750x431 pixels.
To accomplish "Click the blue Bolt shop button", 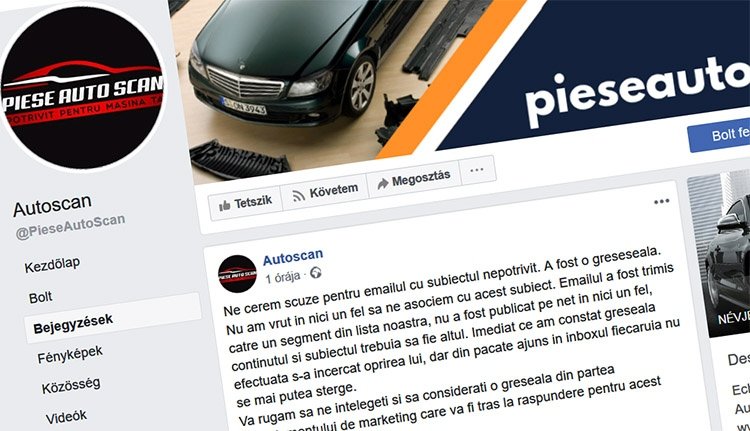I will point(719,135).
